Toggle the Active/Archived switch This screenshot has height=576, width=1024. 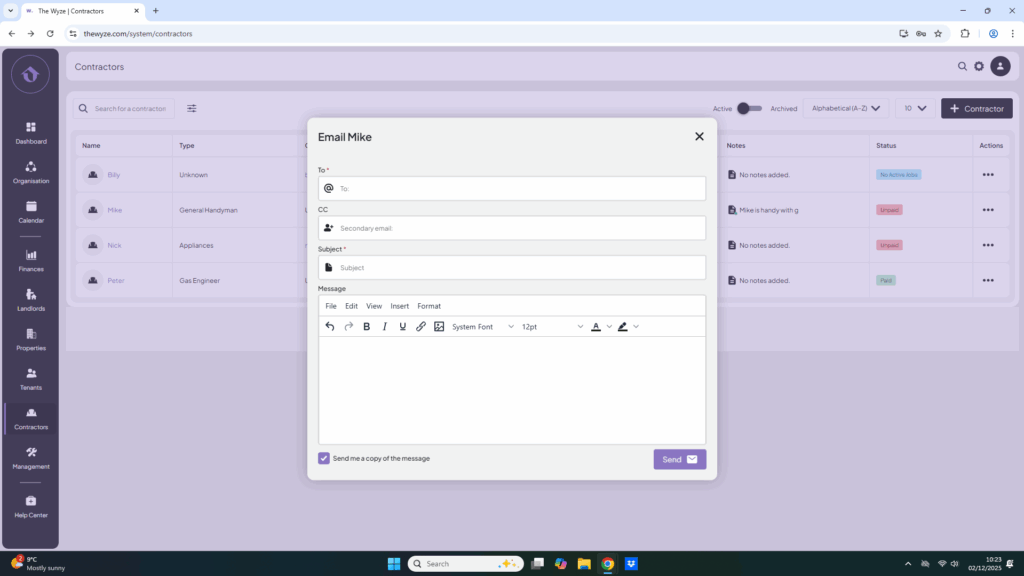pyautogui.click(x=749, y=108)
